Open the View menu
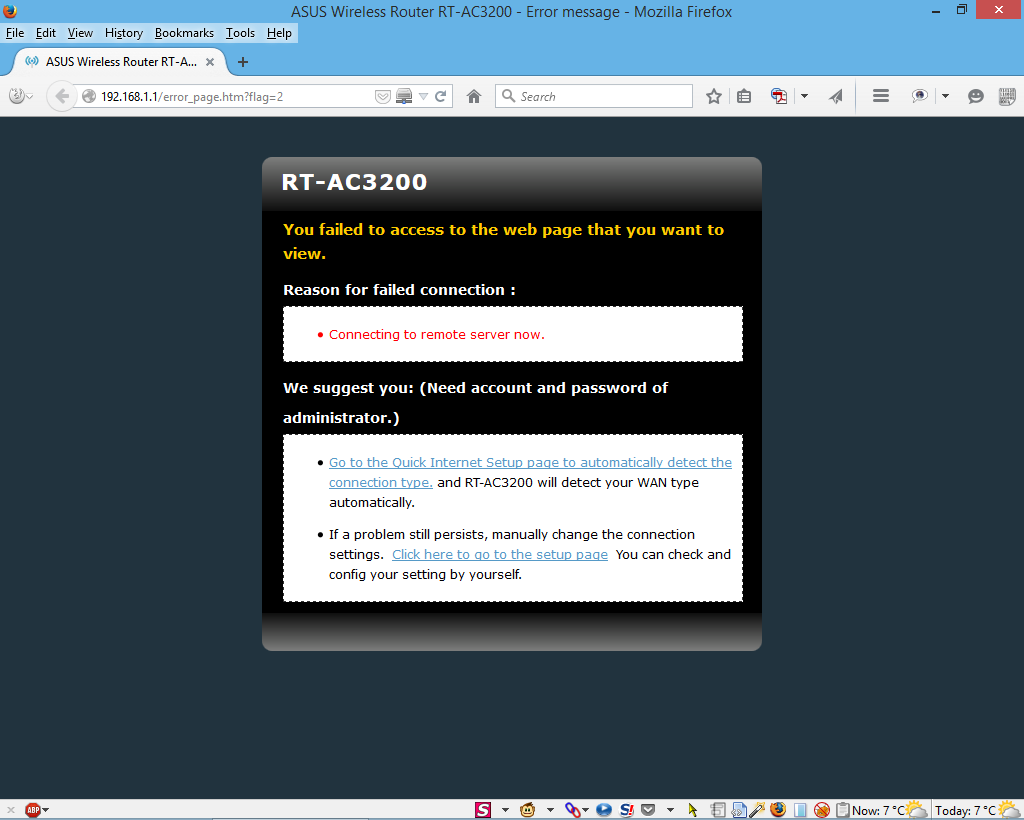 (x=80, y=33)
